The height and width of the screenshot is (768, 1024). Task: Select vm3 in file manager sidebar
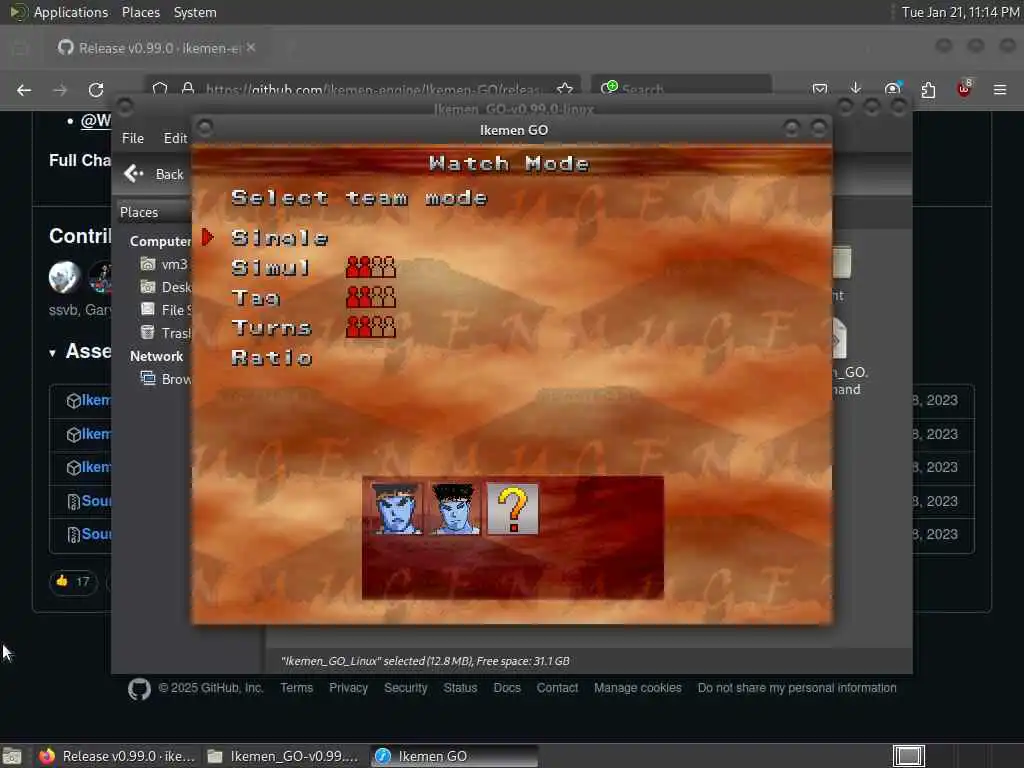point(165,264)
